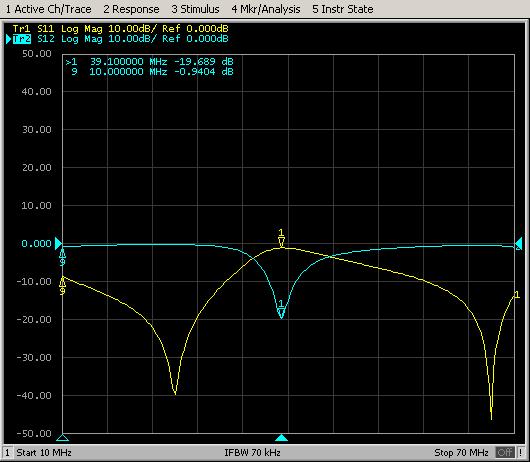Click the outlined stimulus triangle at start
Screen dimensions: 530x462
(x=63, y=438)
